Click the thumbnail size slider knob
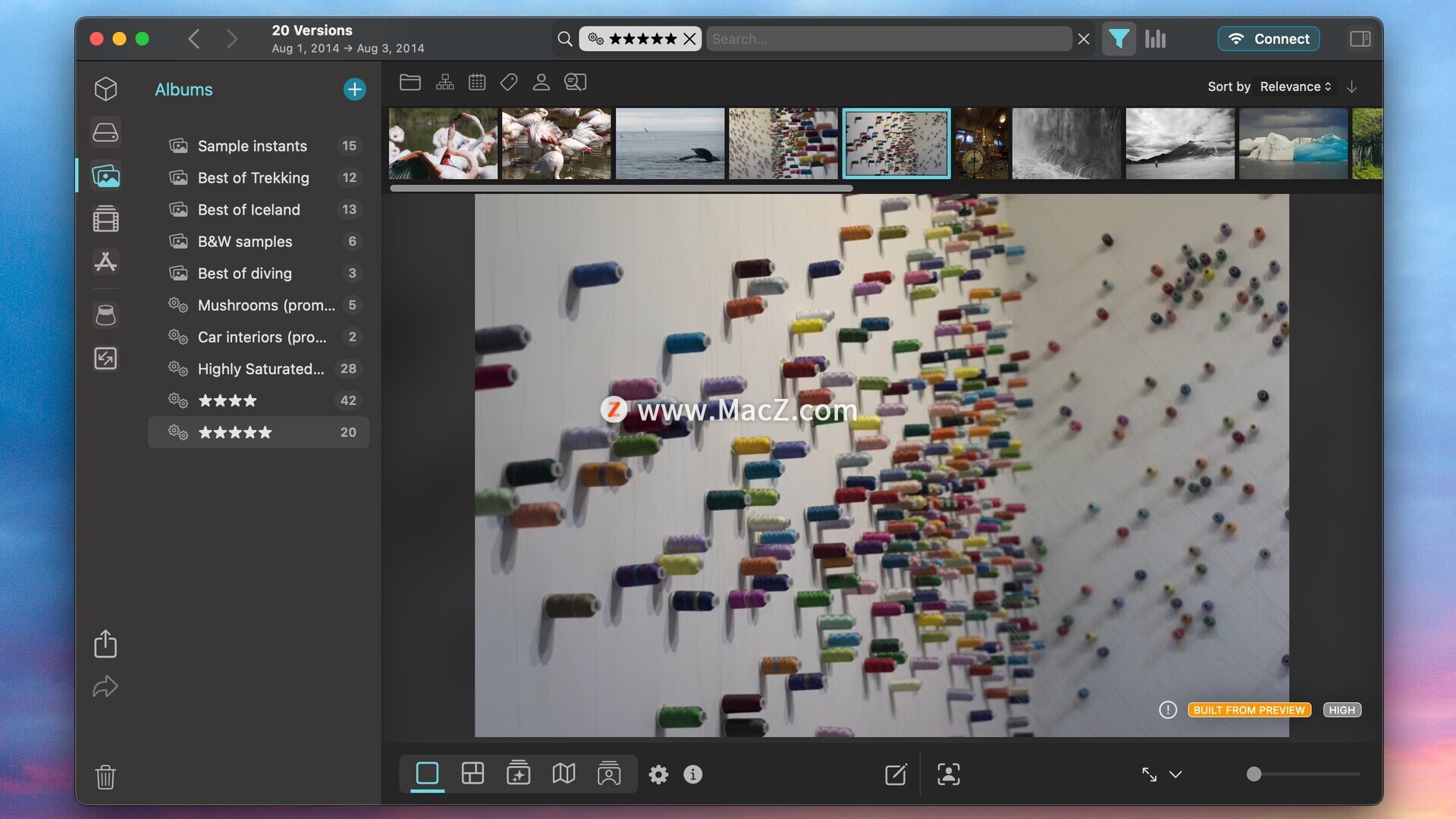Image resolution: width=1456 pixels, height=819 pixels. (x=1254, y=774)
